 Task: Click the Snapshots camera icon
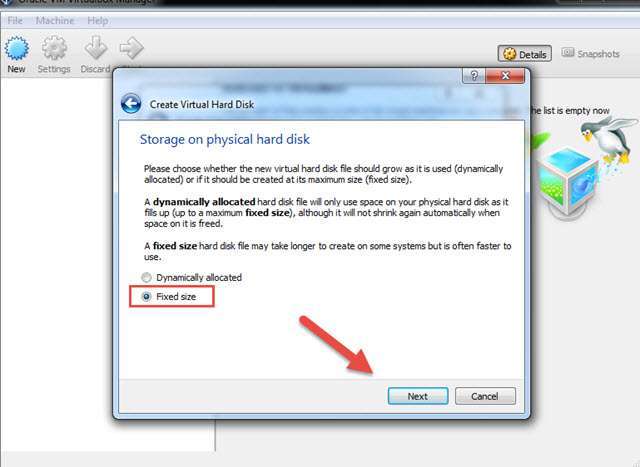[x=568, y=53]
